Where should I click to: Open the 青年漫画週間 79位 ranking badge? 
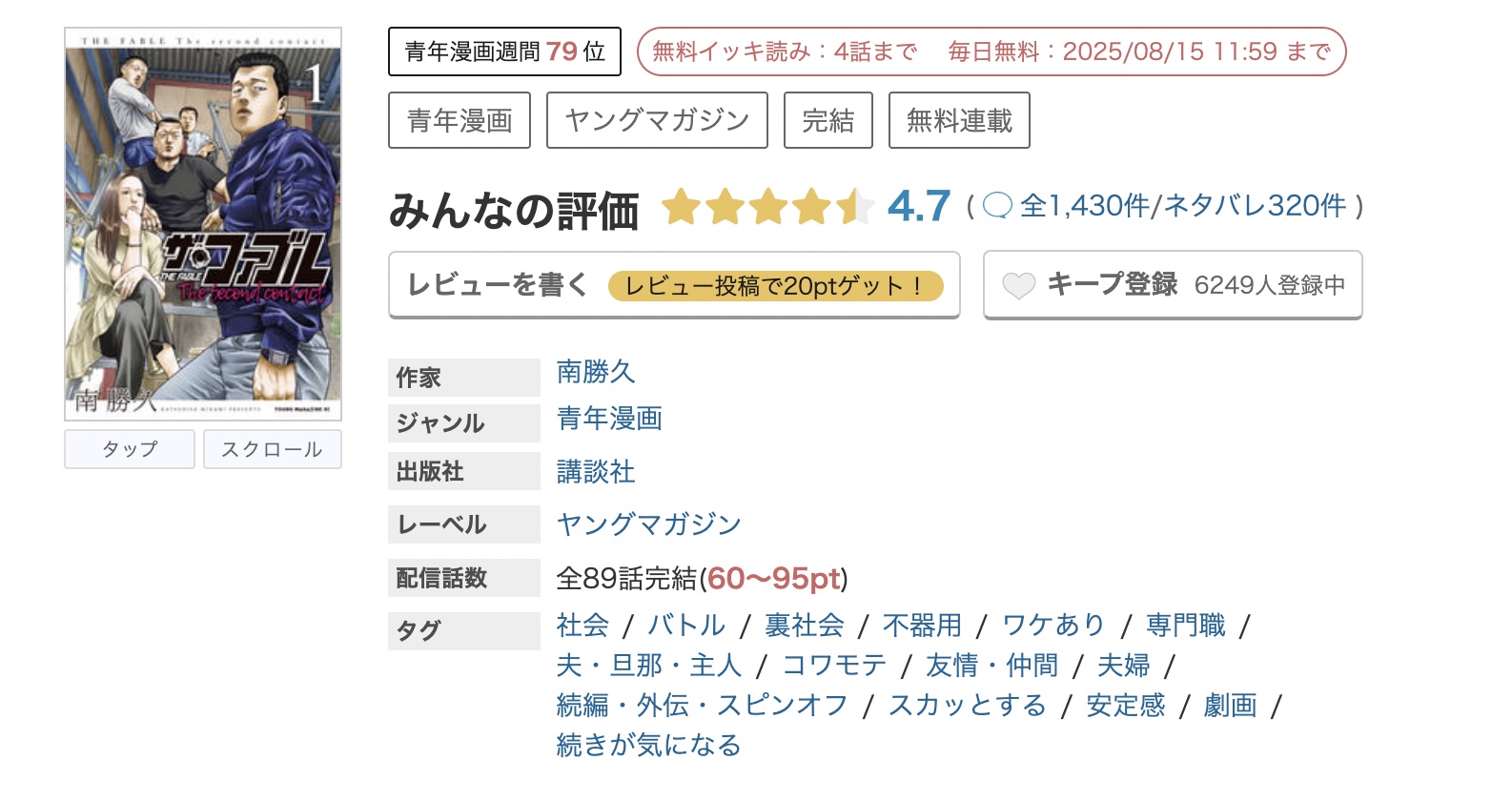[x=504, y=51]
